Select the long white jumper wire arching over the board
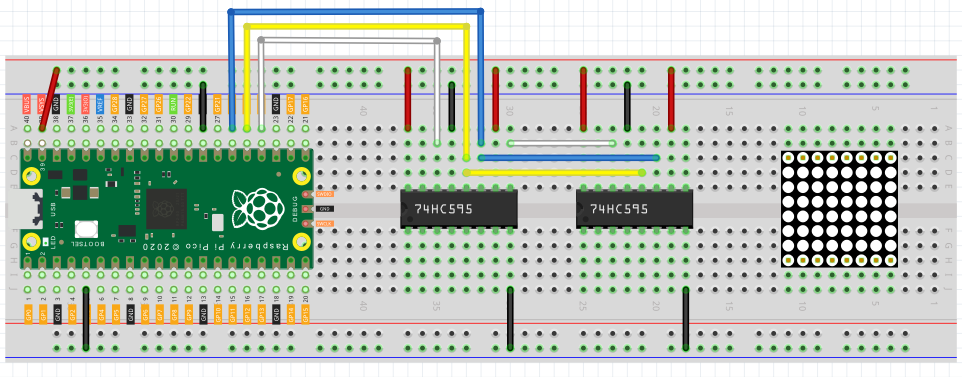Image resolution: width=962 pixels, height=377 pixels. tap(348, 40)
